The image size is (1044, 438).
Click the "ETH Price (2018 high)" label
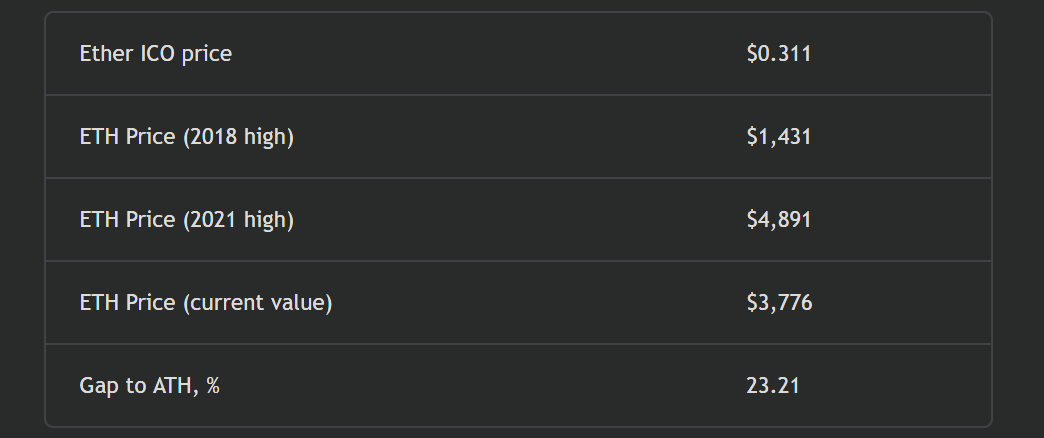(186, 137)
